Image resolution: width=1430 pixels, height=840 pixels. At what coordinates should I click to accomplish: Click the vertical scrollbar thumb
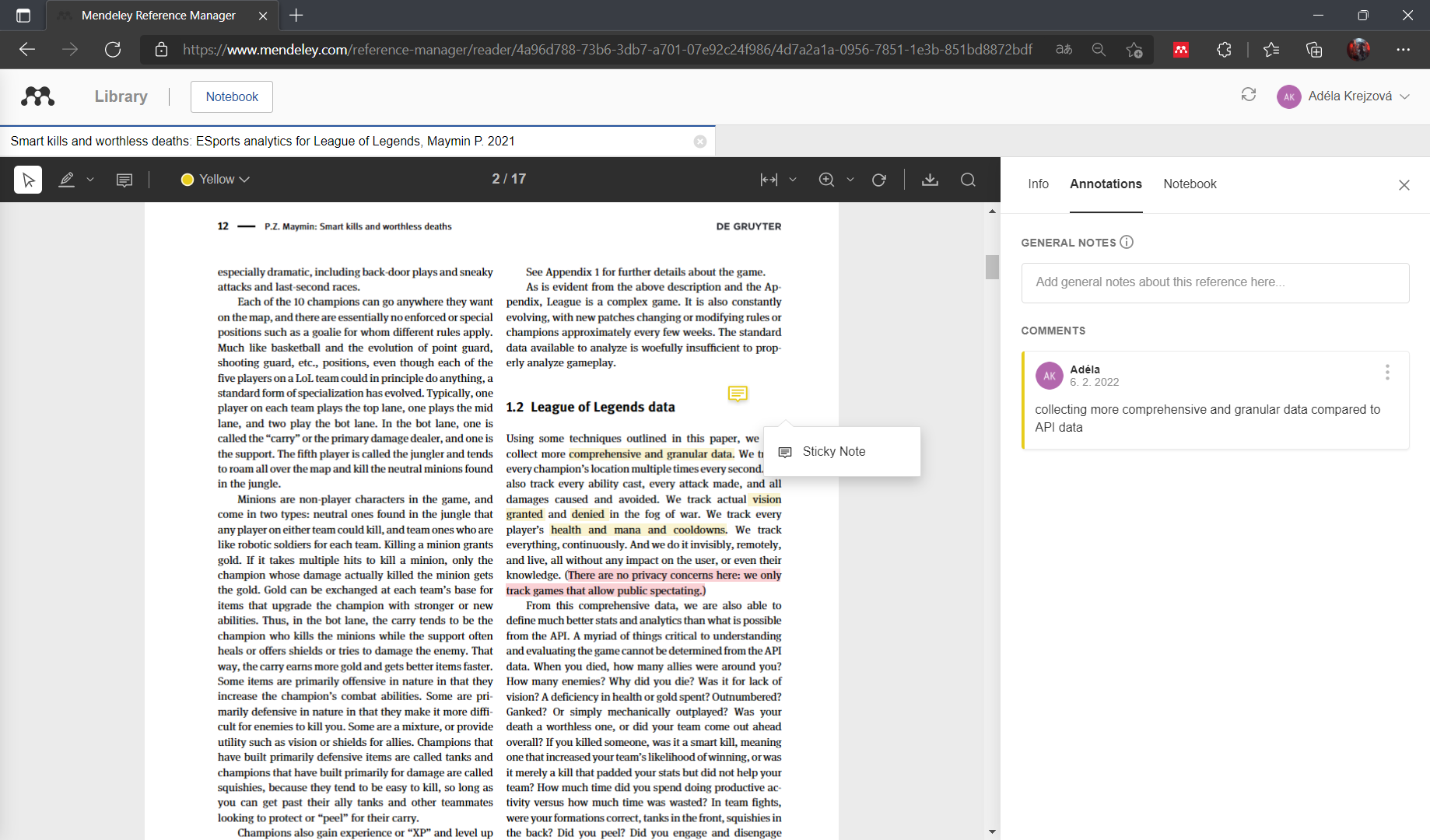992,267
